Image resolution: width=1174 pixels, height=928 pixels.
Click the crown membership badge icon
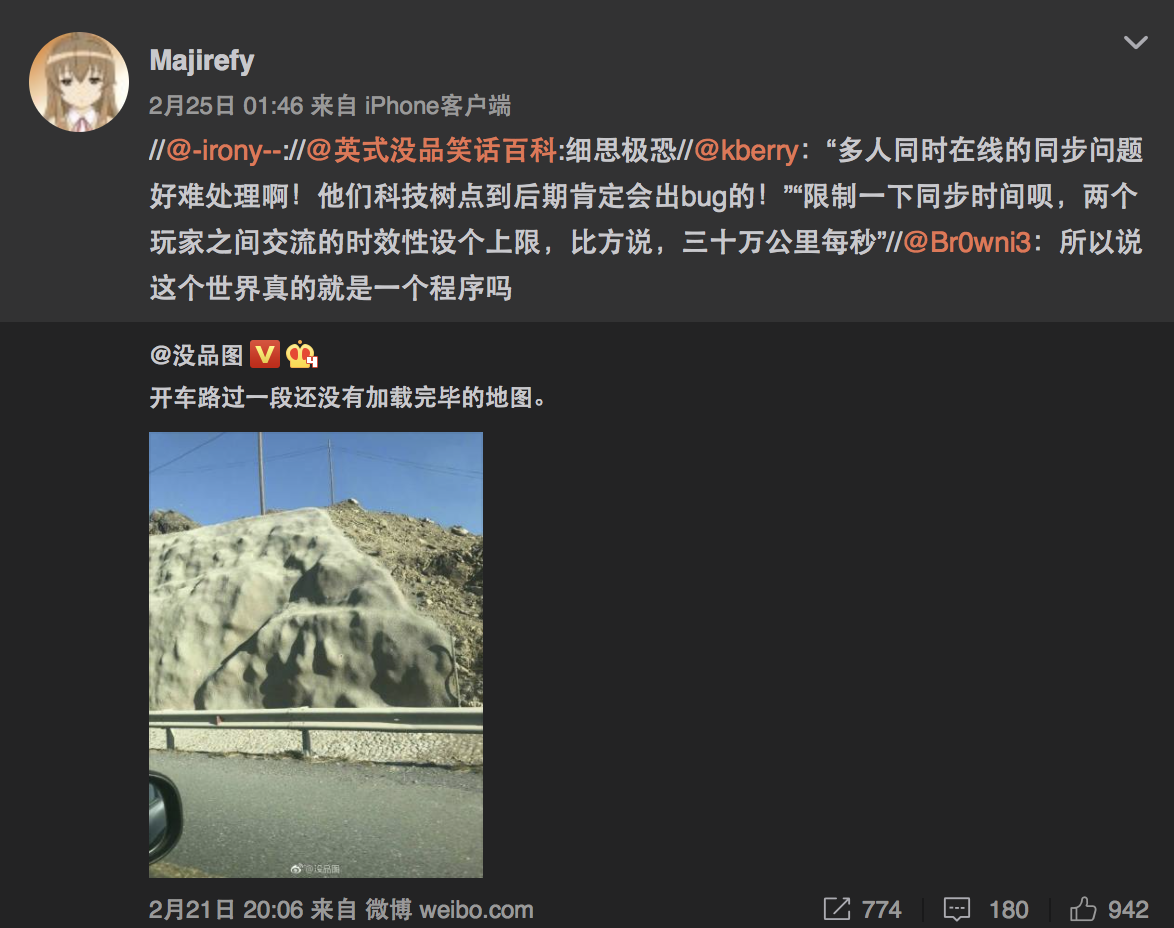tap(302, 354)
